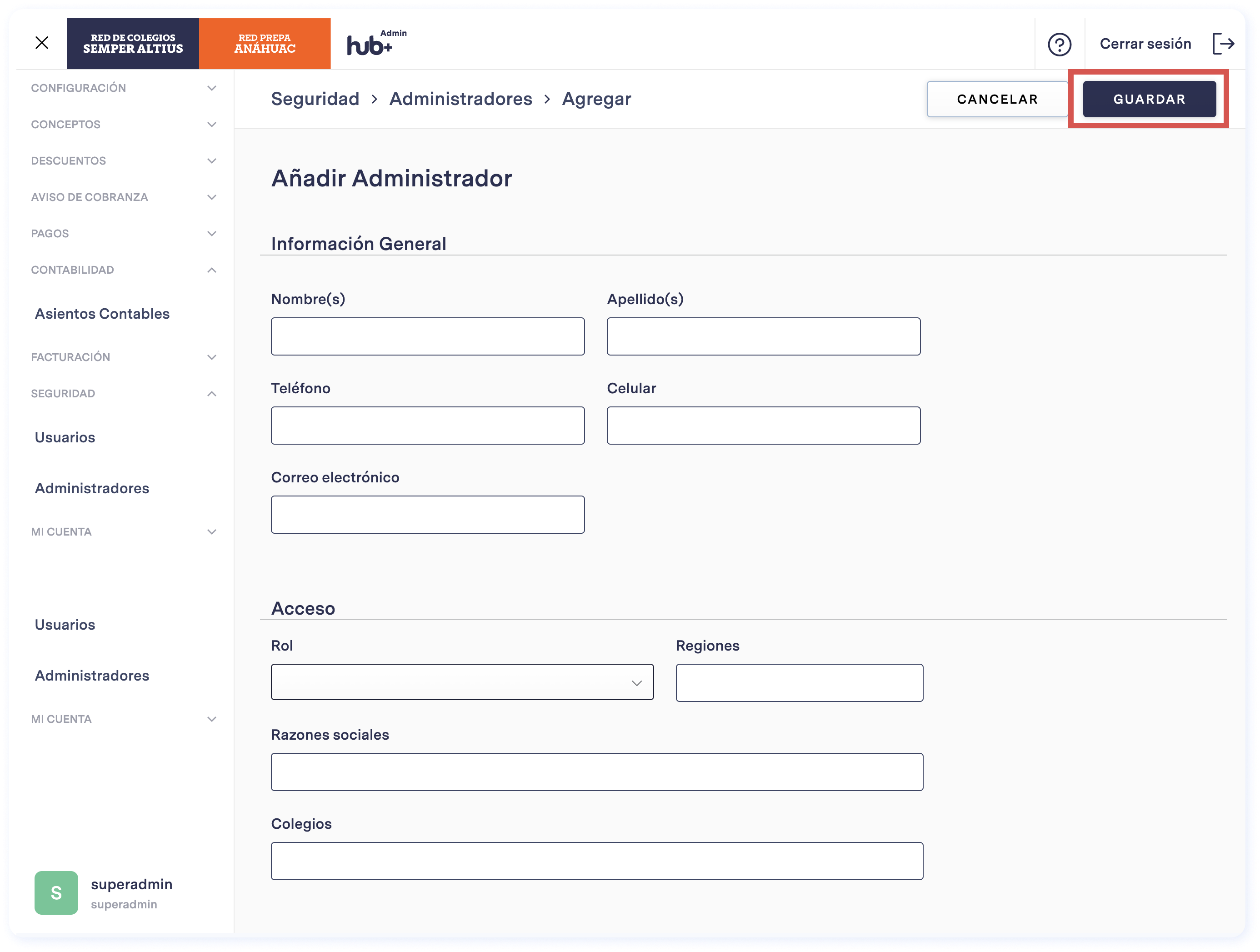Go to Seguridad in the breadcrumb
The width and height of the screenshot is (1260, 952).
(315, 99)
